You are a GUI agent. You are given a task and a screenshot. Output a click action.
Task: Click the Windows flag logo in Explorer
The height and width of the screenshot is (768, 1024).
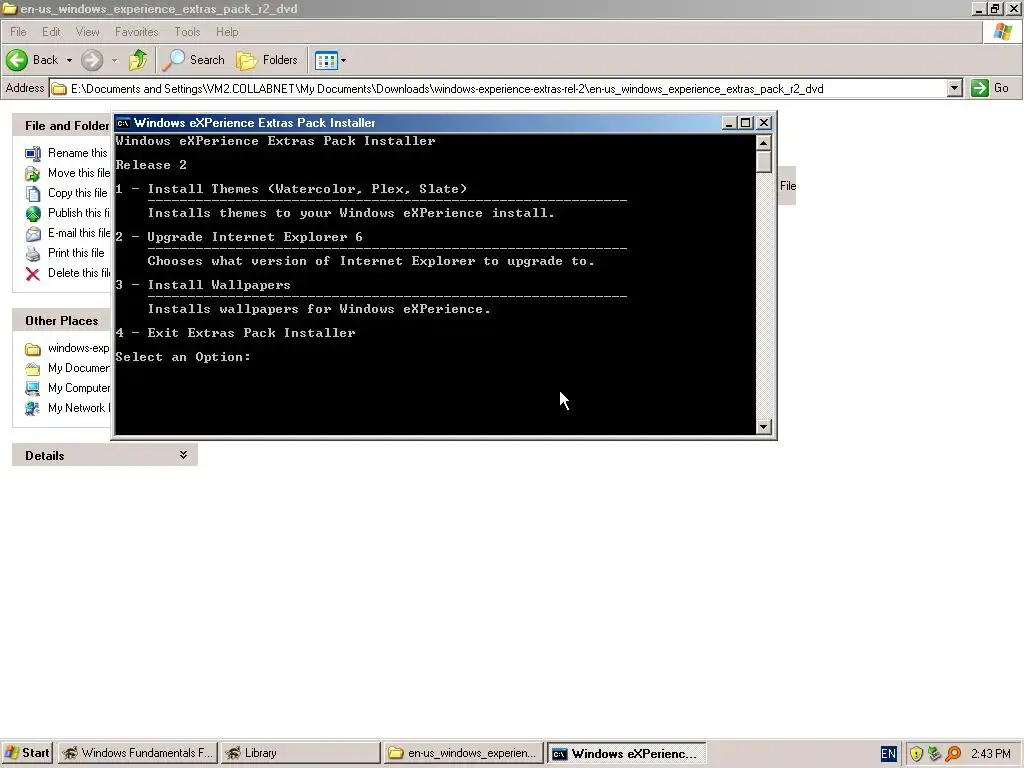tap(1002, 31)
